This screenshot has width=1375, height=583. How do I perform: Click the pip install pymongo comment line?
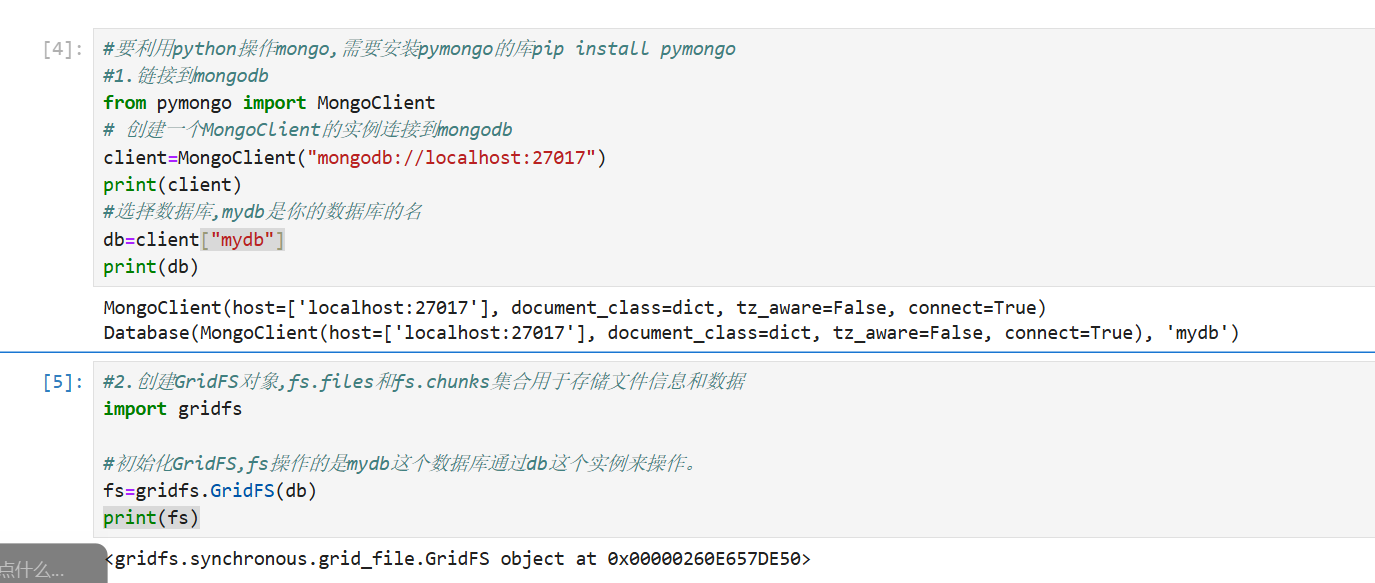[419, 48]
